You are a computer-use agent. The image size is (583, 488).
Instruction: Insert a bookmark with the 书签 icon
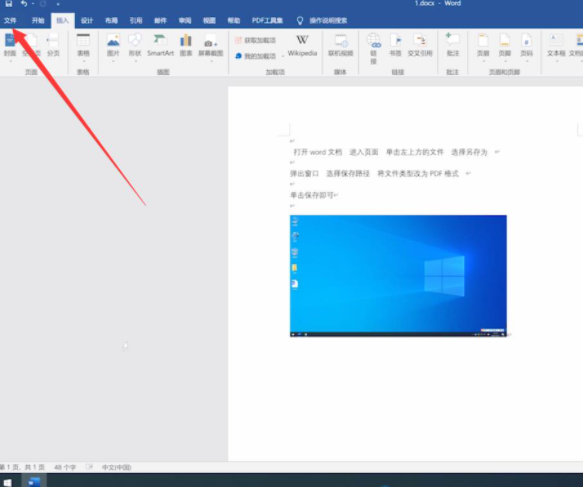395,45
